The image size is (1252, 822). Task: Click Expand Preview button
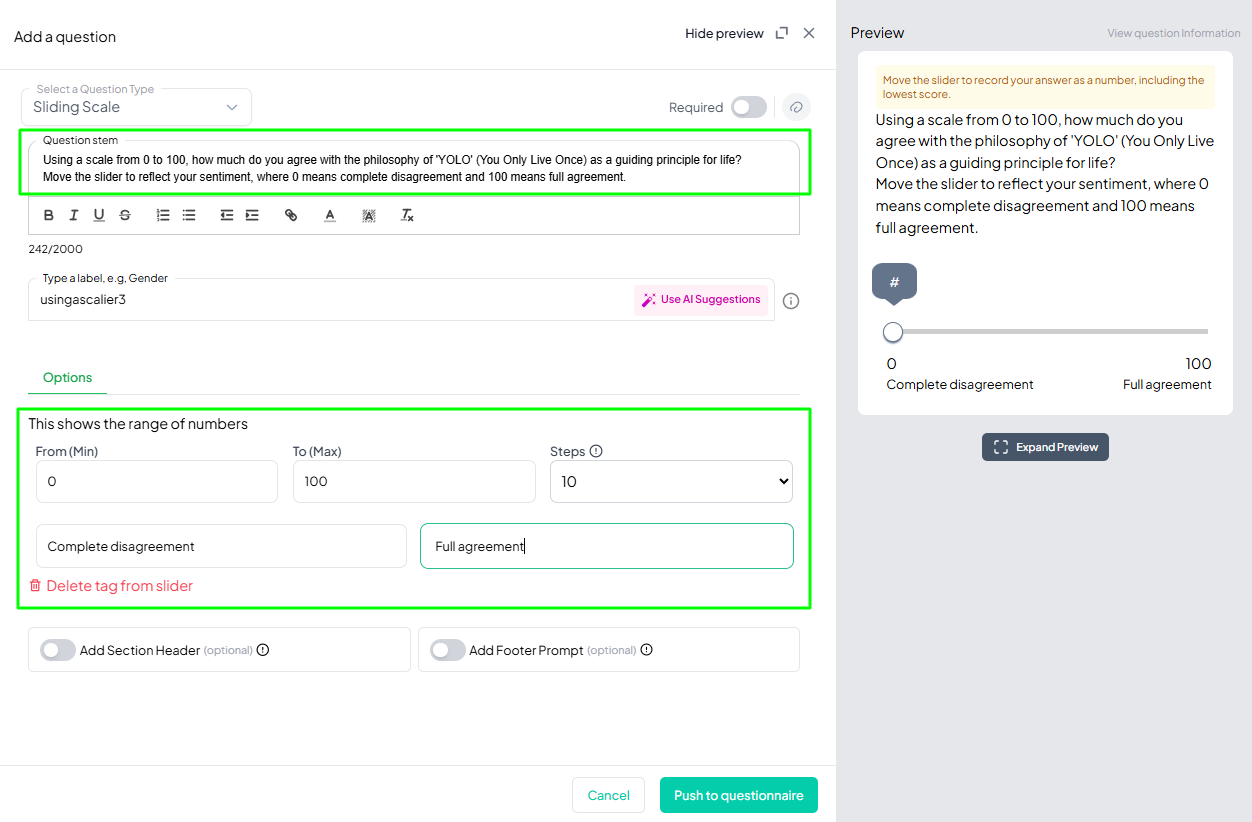click(x=1045, y=447)
